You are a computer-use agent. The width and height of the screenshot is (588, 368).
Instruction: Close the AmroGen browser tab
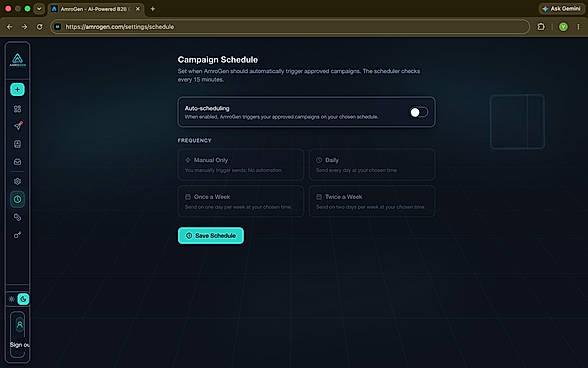[x=138, y=9]
